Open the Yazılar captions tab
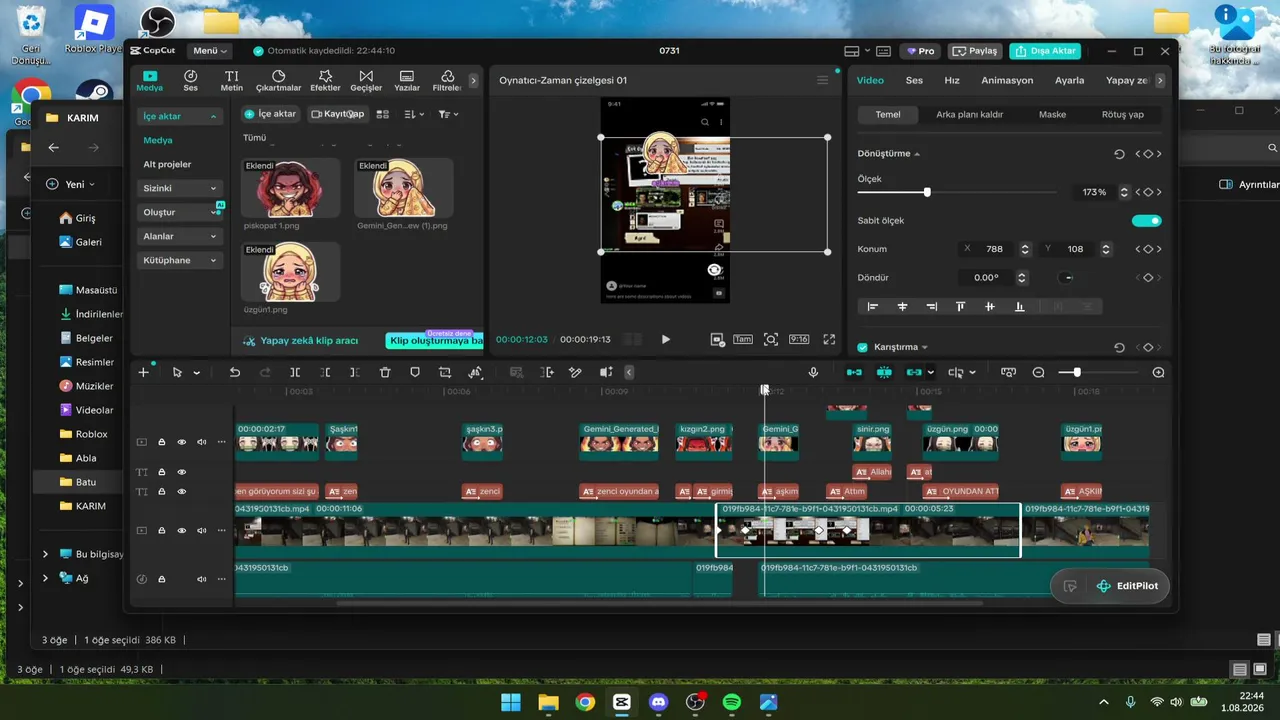1280x720 pixels. click(x=407, y=81)
